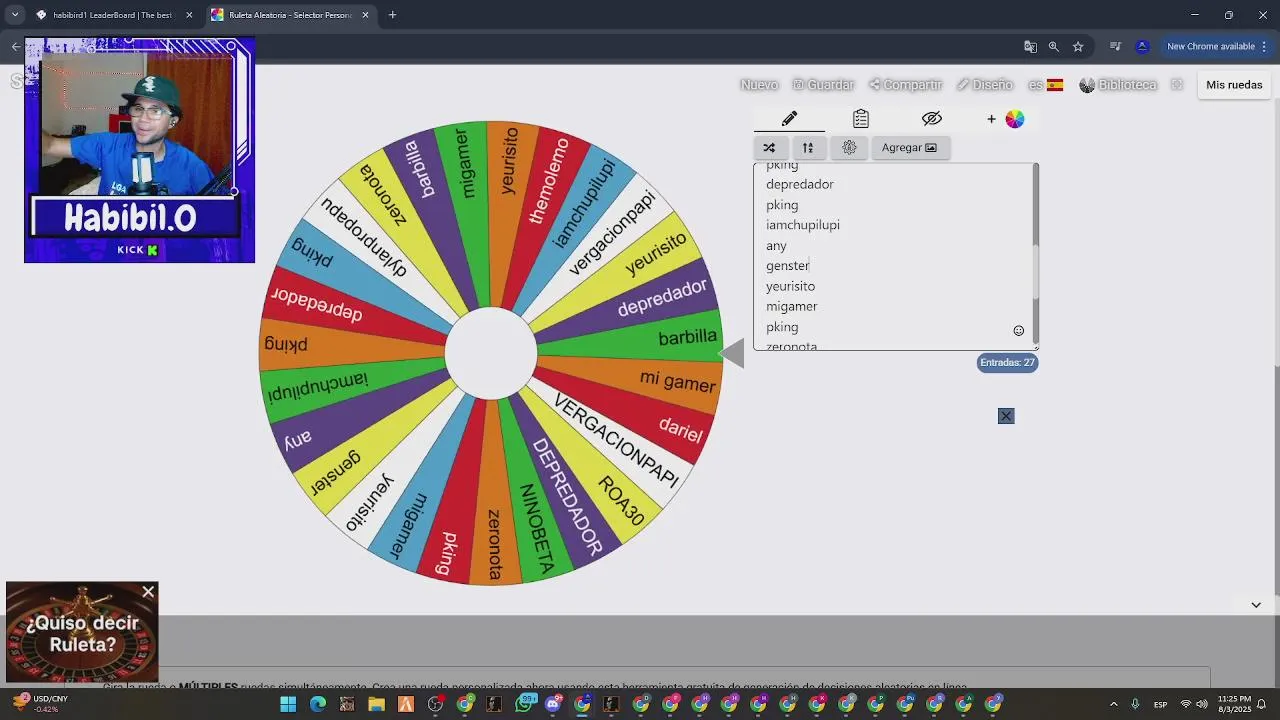Sort the entries alphabetically
1280x720 pixels.
tap(808, 147)
